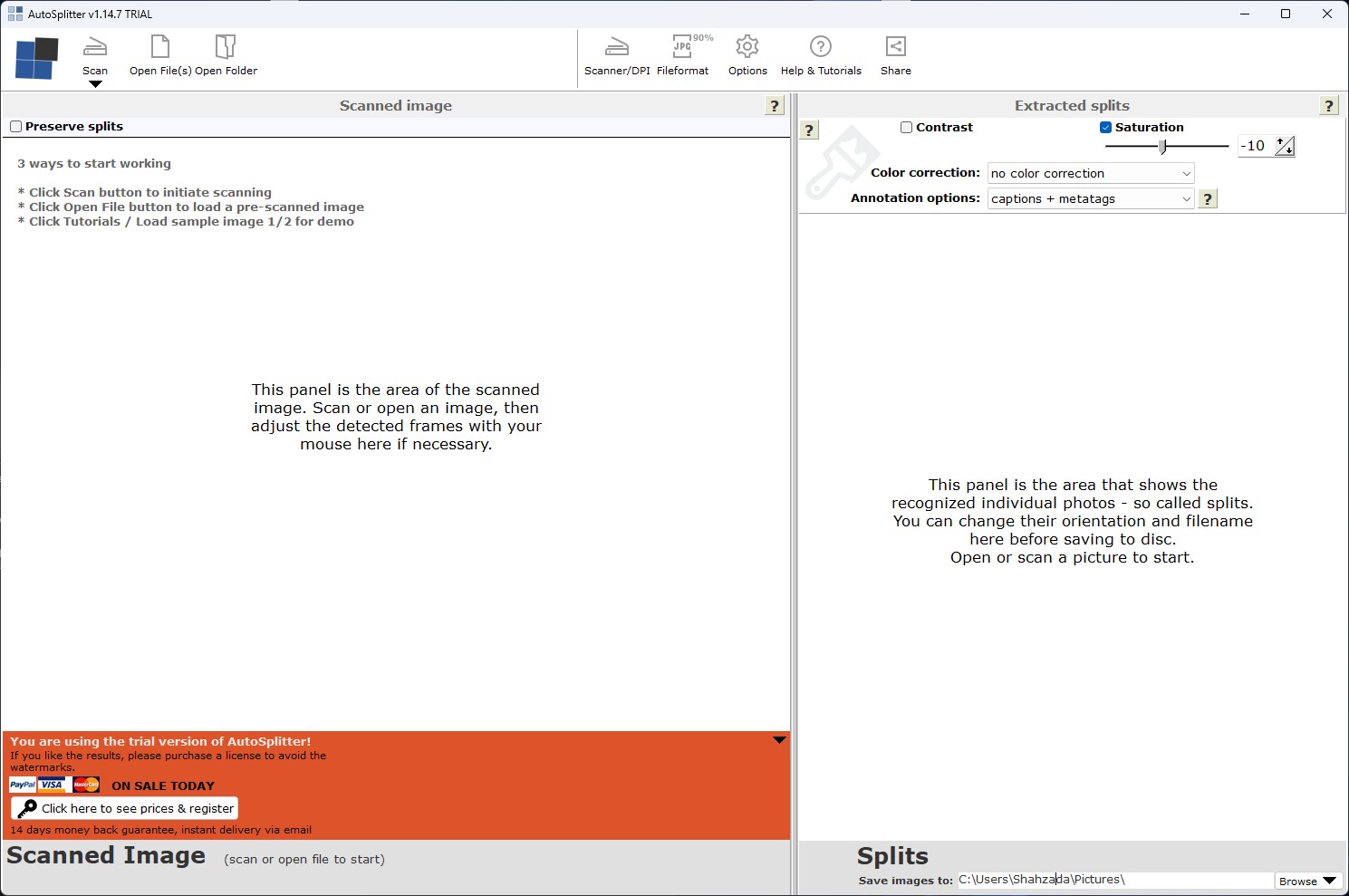Click the AutoSplitter logo icon
Screen dimensions: 1349x896
(37, 59)
